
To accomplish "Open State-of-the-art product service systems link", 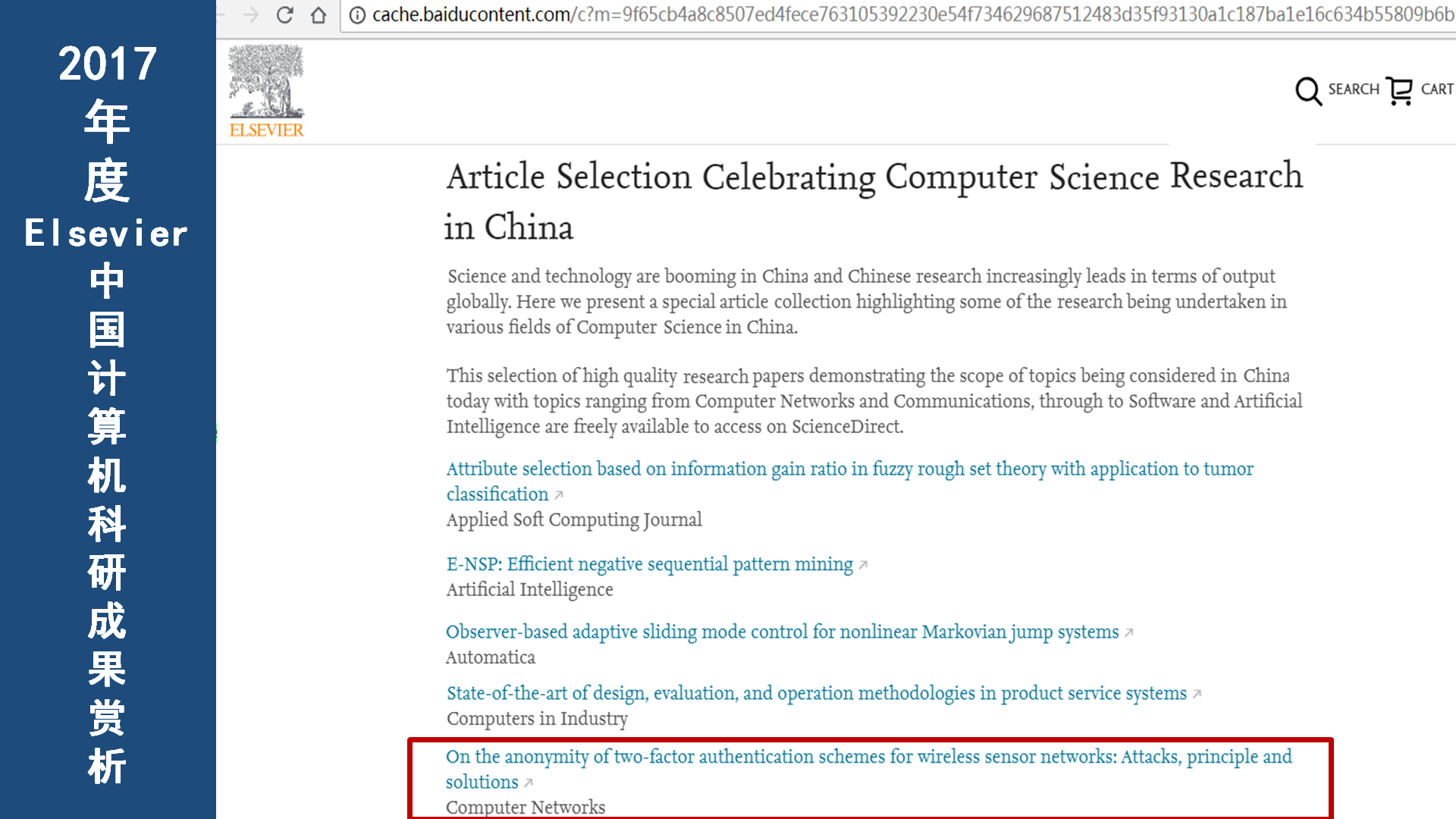I will (817, 694).
